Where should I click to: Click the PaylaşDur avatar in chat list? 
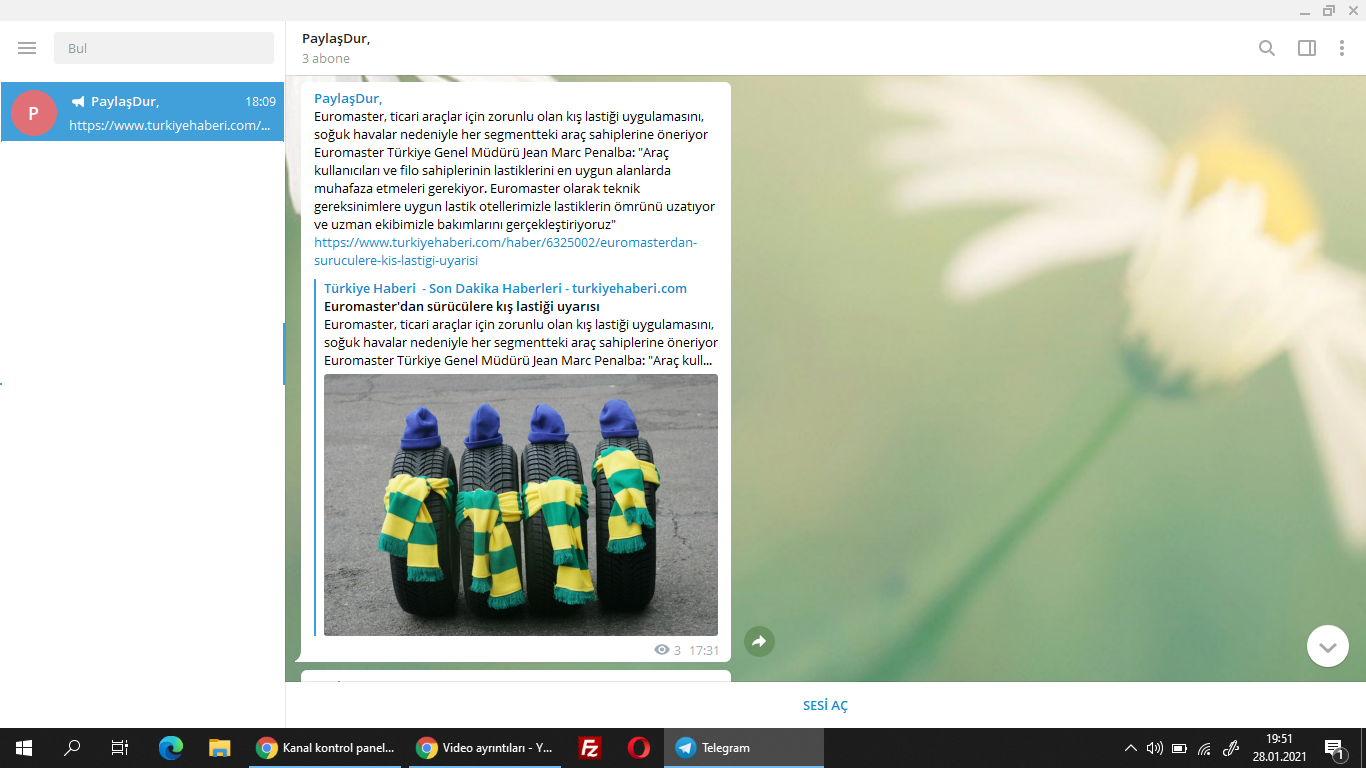[34, 113]
